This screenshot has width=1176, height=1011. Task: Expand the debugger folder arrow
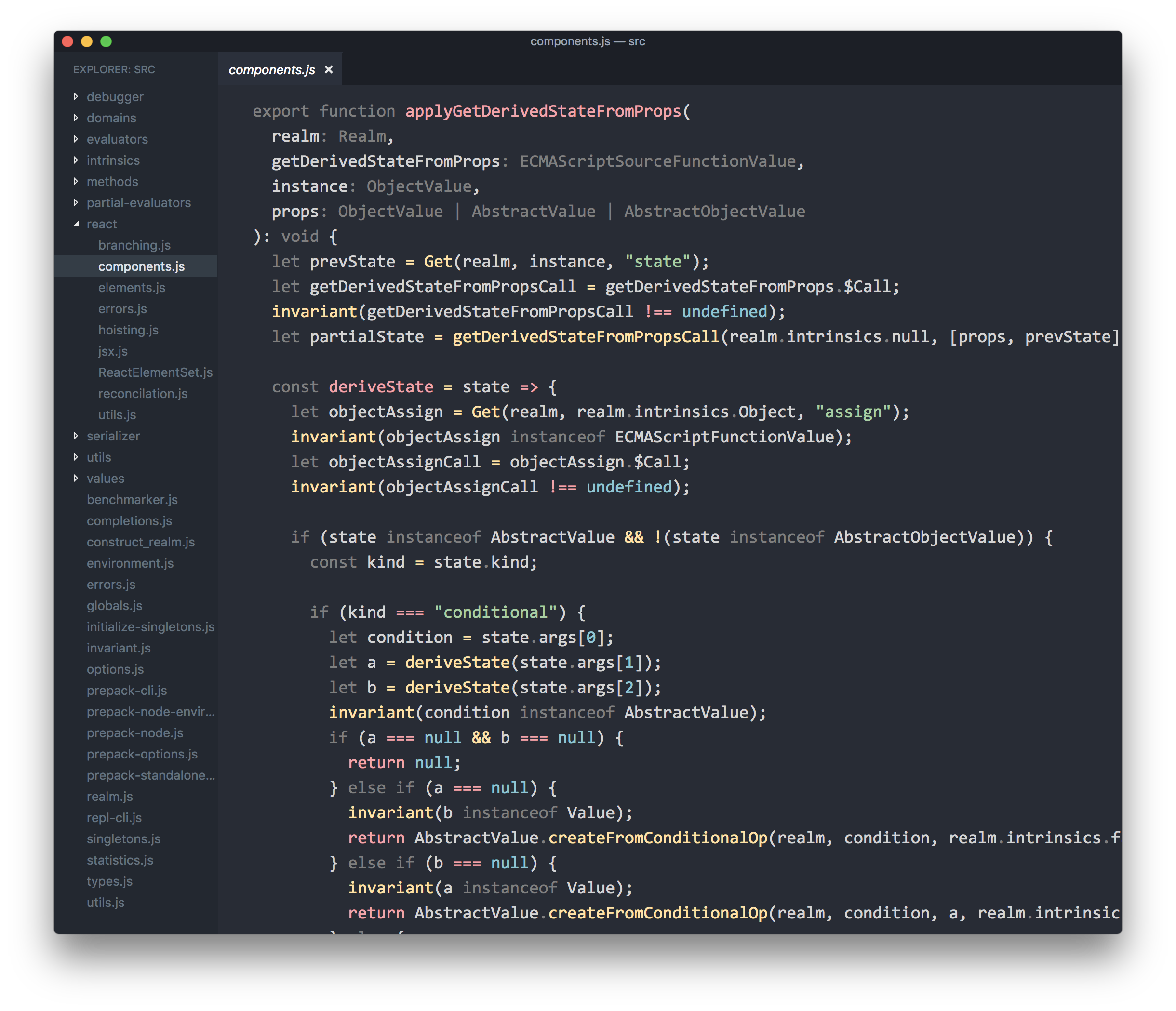(x=76, y=96)
